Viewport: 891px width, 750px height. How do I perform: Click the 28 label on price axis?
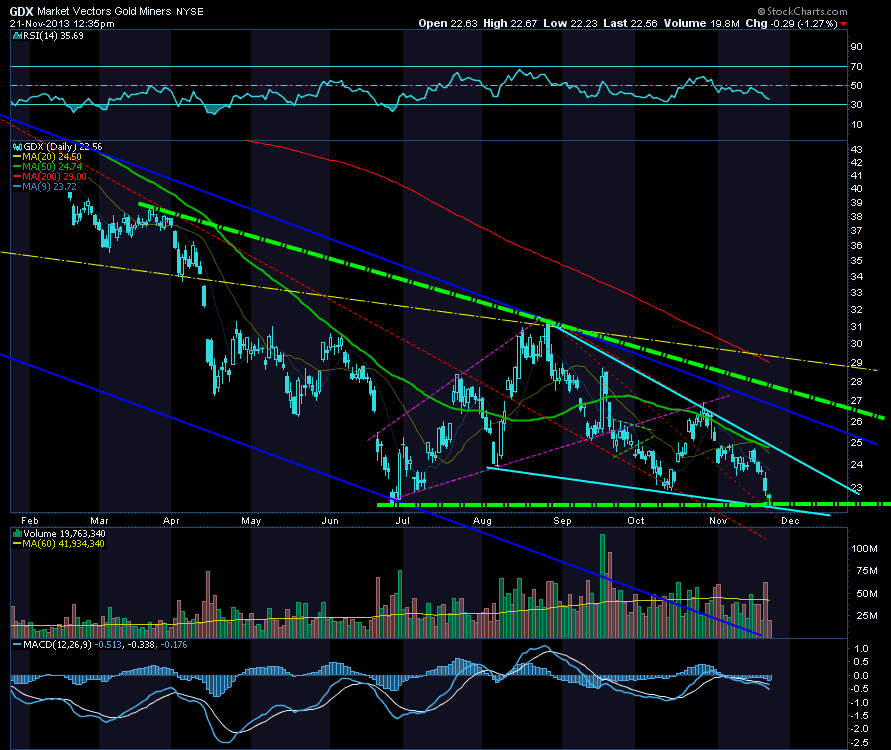856,382
